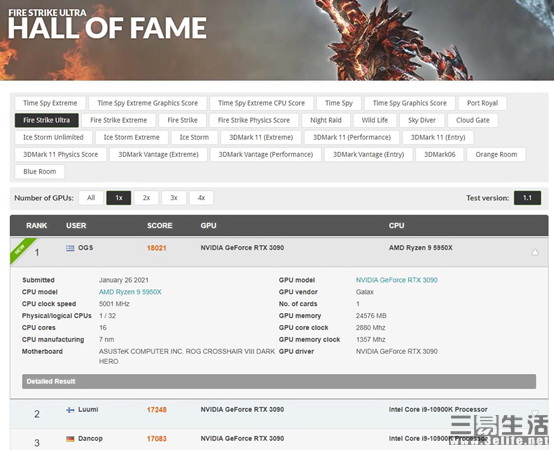Click the submitted date January 26 2021
The image size is (554, 450).
[124, 280]
